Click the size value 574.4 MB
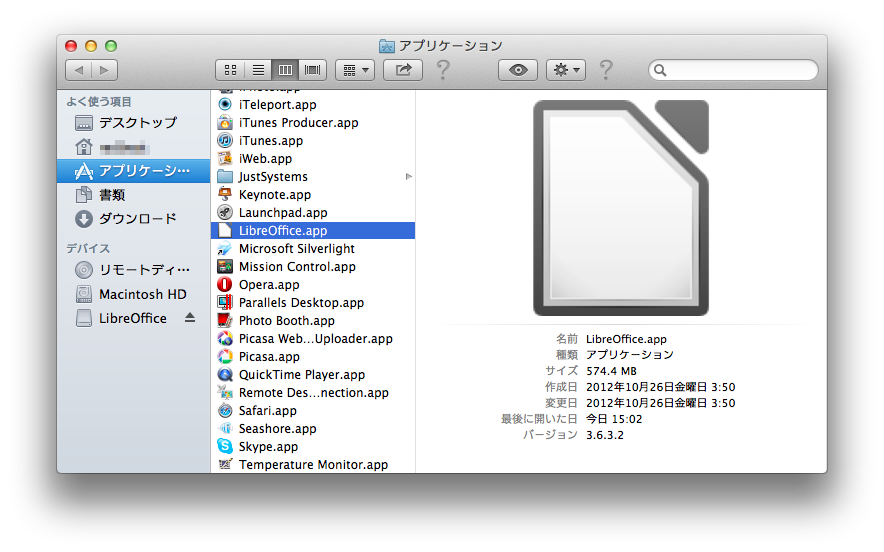This screenshot has width=884, height=552. [x=611, y=371]
